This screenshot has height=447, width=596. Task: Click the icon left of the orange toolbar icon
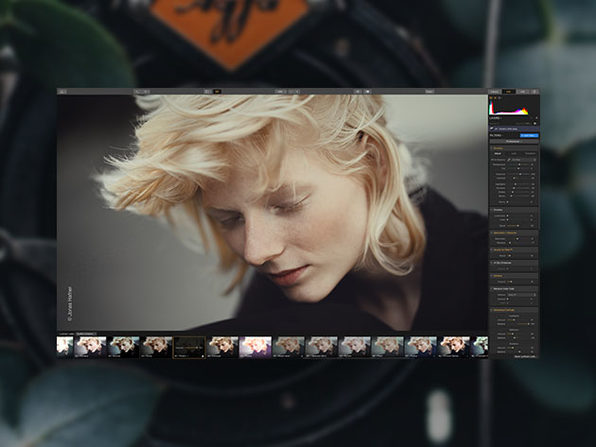tap(207, 92)
